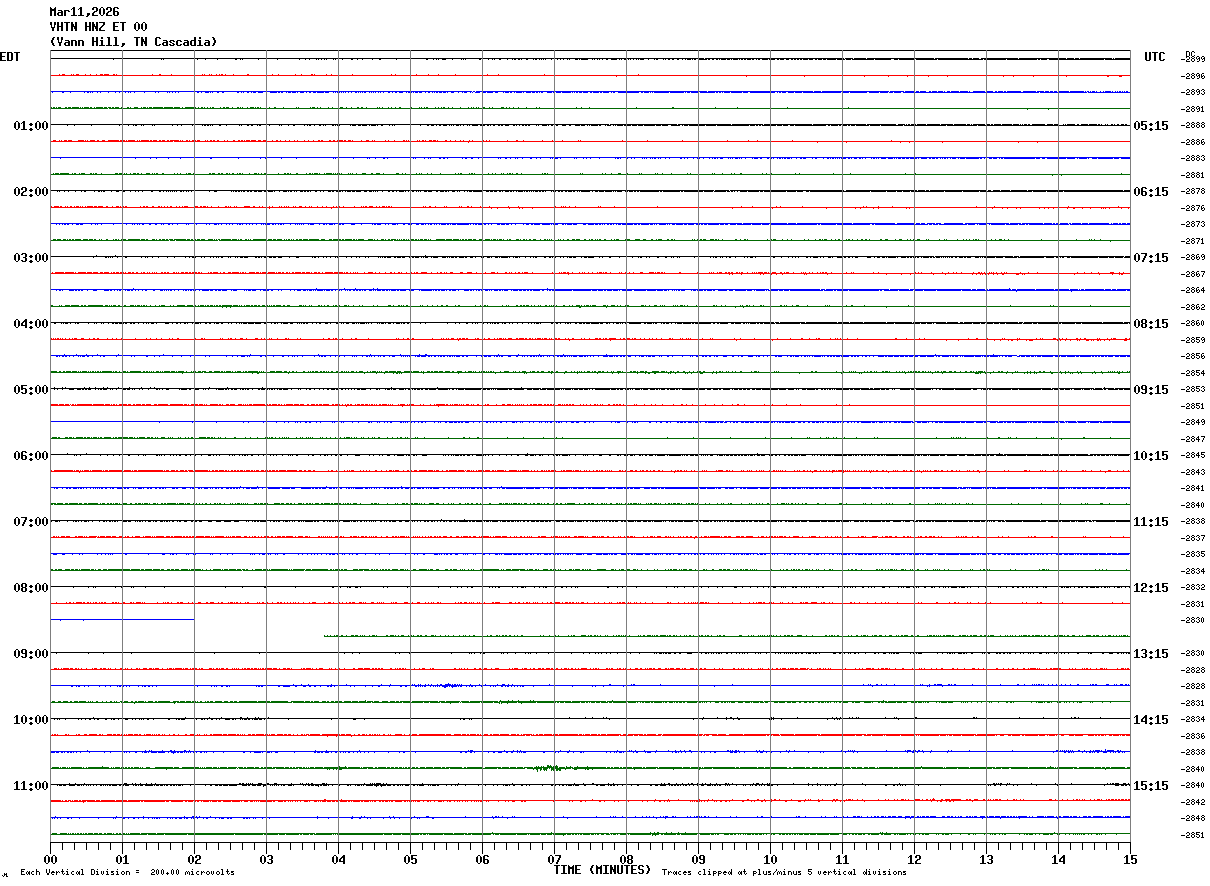The height and width of the screenshot is (886, 1210).
Task: Click the 11:15 UTC time label
Action: [1151, 522]
